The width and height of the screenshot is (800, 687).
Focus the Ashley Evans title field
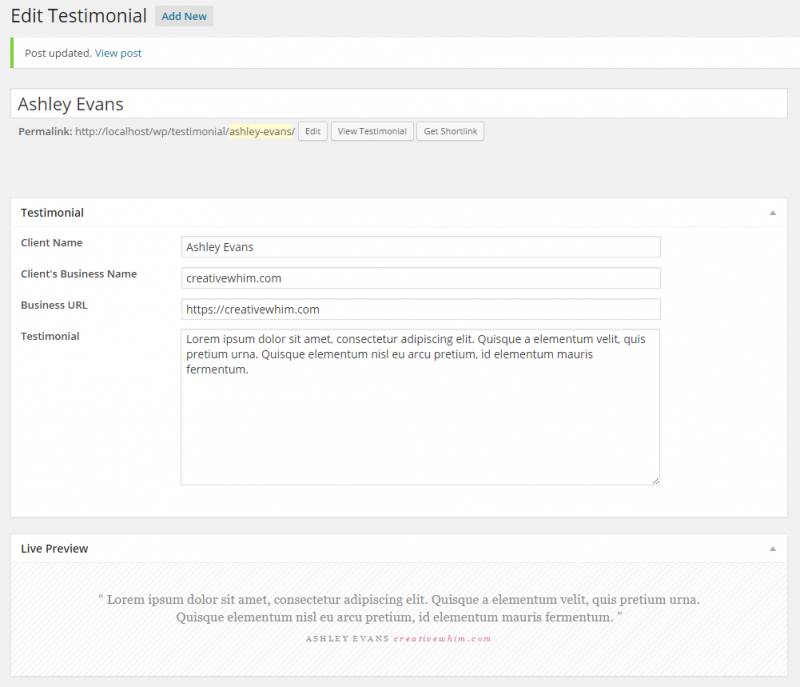tap(399, 104)
